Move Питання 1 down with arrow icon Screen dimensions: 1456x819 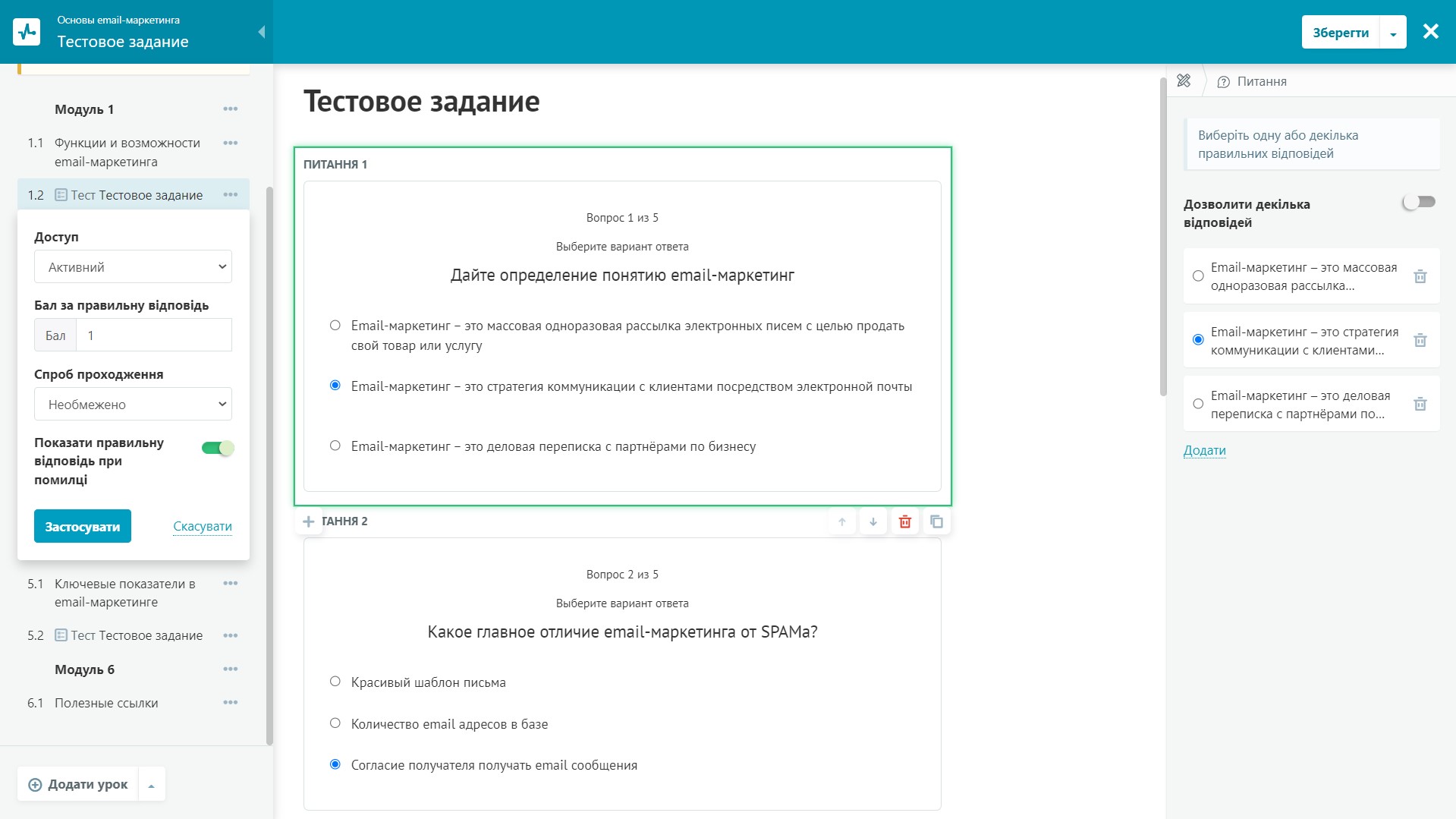point(873,522)
